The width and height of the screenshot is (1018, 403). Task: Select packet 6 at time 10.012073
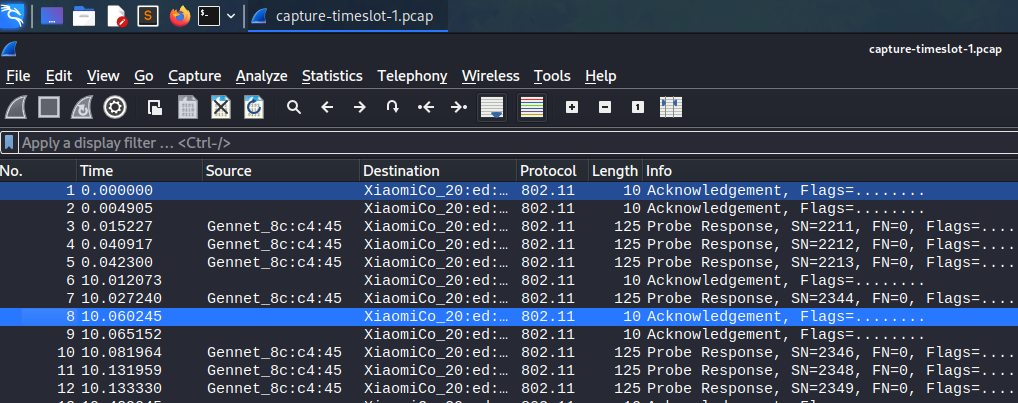coord(509,280)
